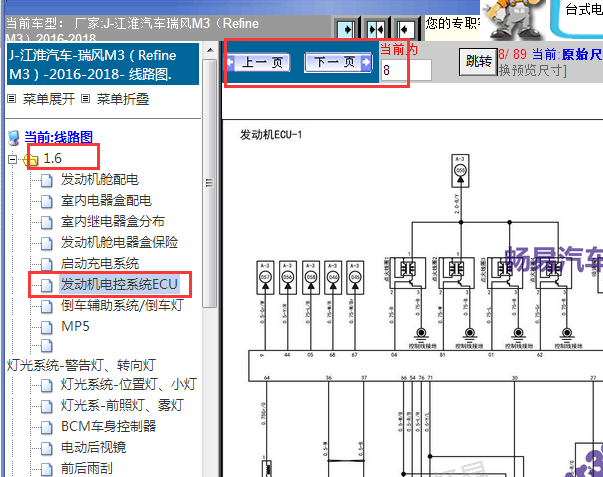Click the mechanic mascot image
Viewport: 603px width, 477px height.
(514, 19)
